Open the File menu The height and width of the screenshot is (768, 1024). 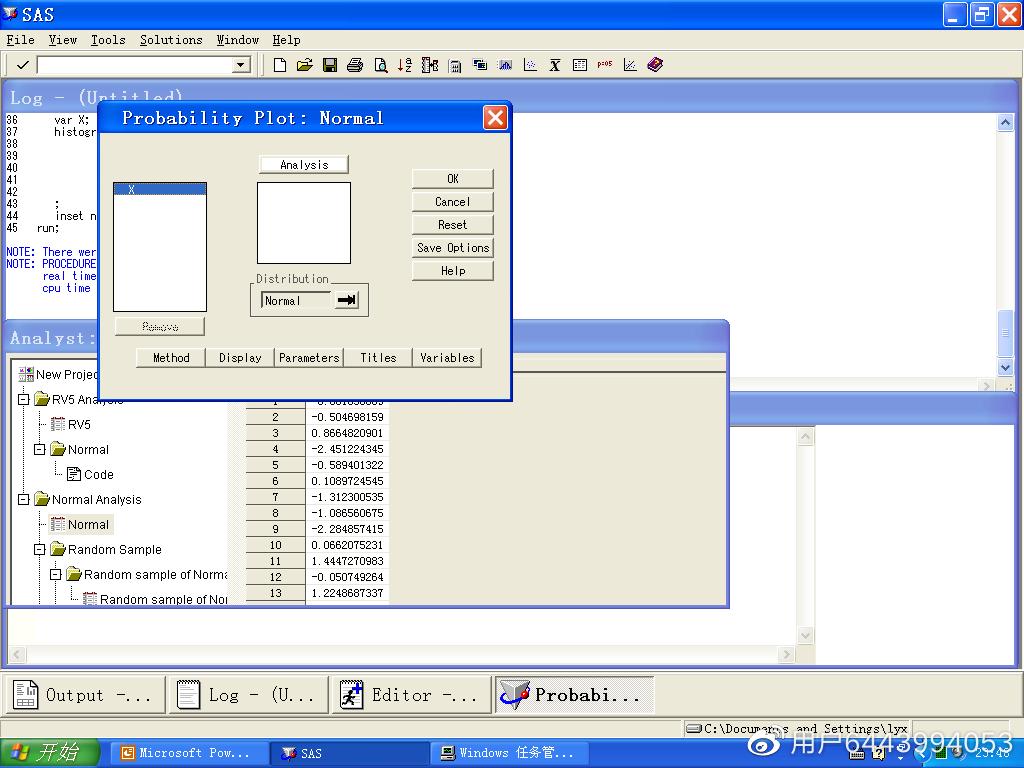point(20,40)
